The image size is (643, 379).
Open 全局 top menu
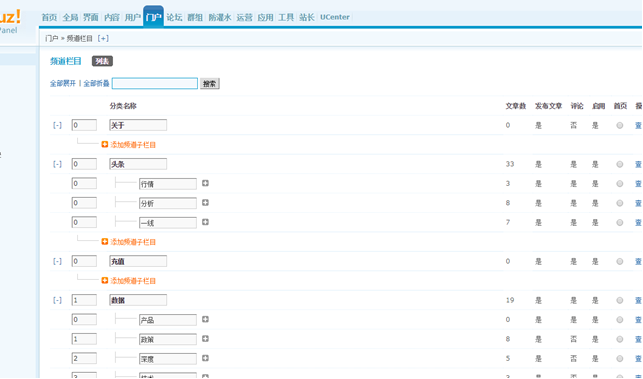pyautogui.click(x=70, y=17)
